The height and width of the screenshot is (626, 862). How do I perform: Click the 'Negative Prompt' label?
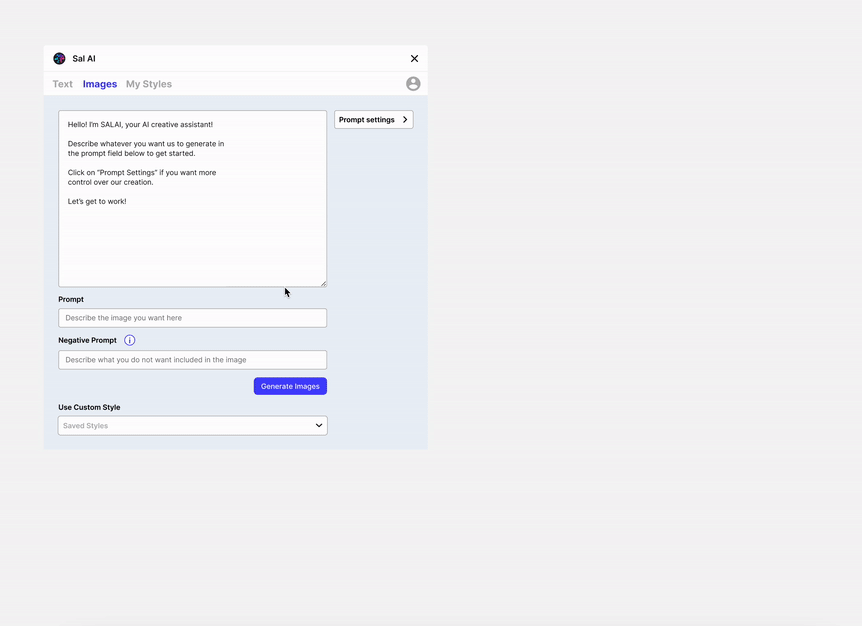[87, 340]
